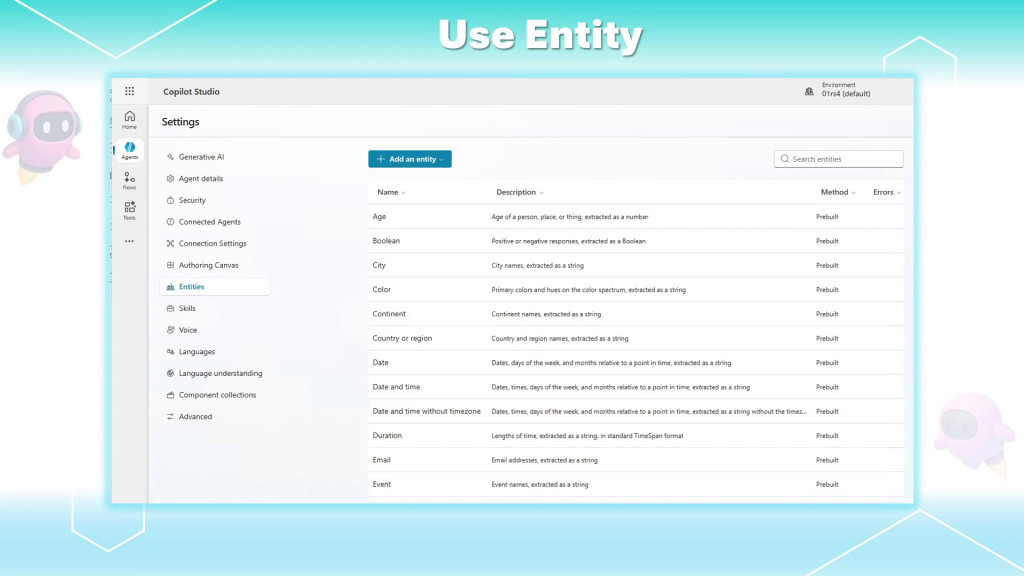Click the Copilot Studio title
1024x576 pixels.
click(x=191, y=91)
